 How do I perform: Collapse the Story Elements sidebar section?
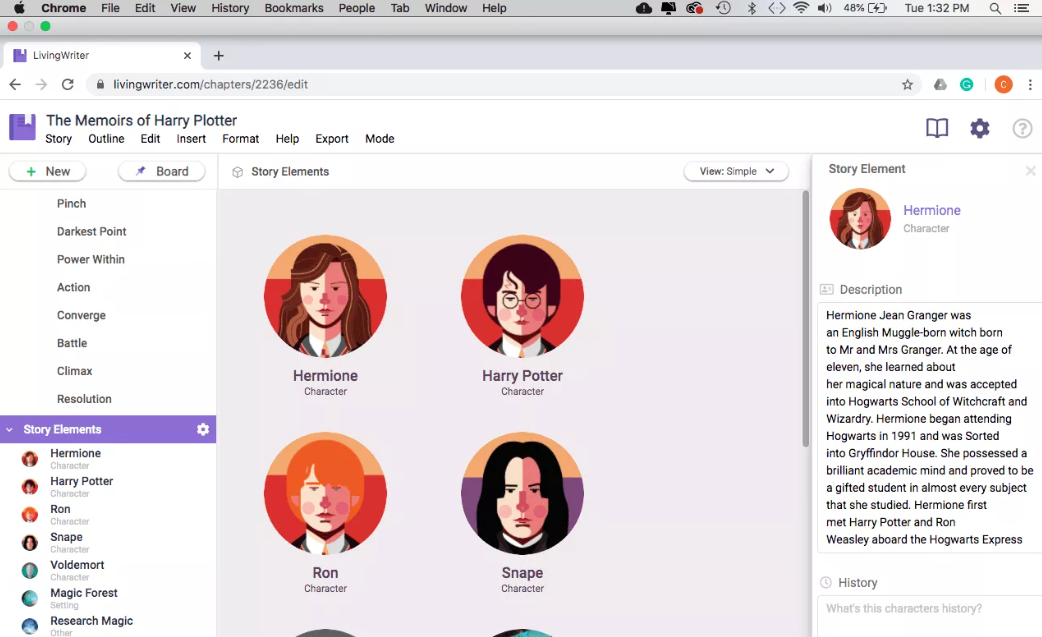click(x=10, y=429)
